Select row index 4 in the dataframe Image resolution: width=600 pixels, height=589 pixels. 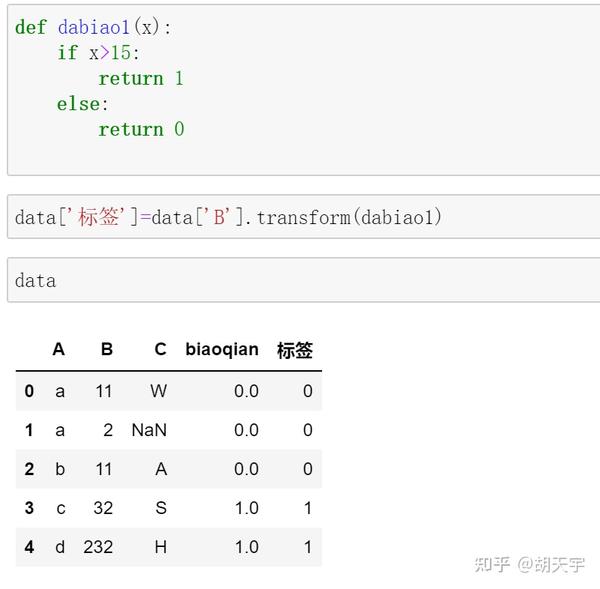pos(29,547)
